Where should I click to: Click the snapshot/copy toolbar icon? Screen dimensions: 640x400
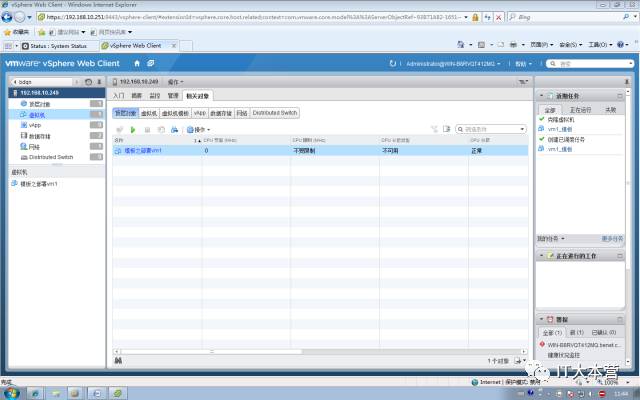point(161,130)
